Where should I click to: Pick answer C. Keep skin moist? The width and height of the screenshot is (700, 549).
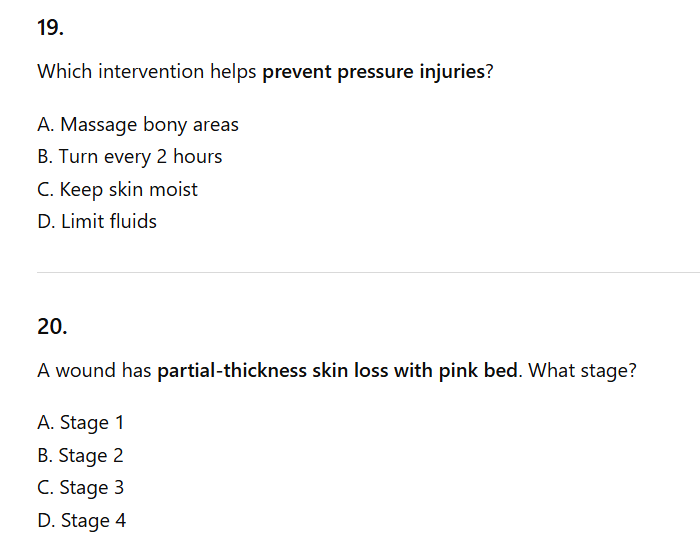117,189
